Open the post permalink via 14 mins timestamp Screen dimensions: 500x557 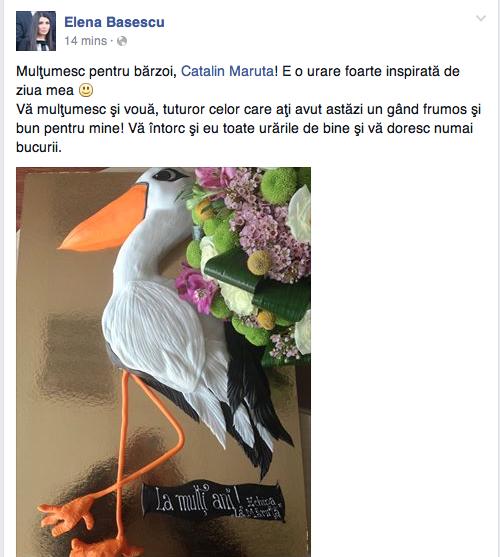[x=85, y=41]
